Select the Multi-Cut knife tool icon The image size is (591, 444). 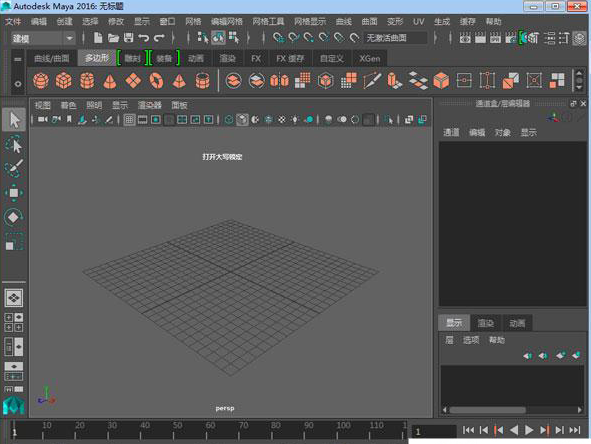coord(372,81)
